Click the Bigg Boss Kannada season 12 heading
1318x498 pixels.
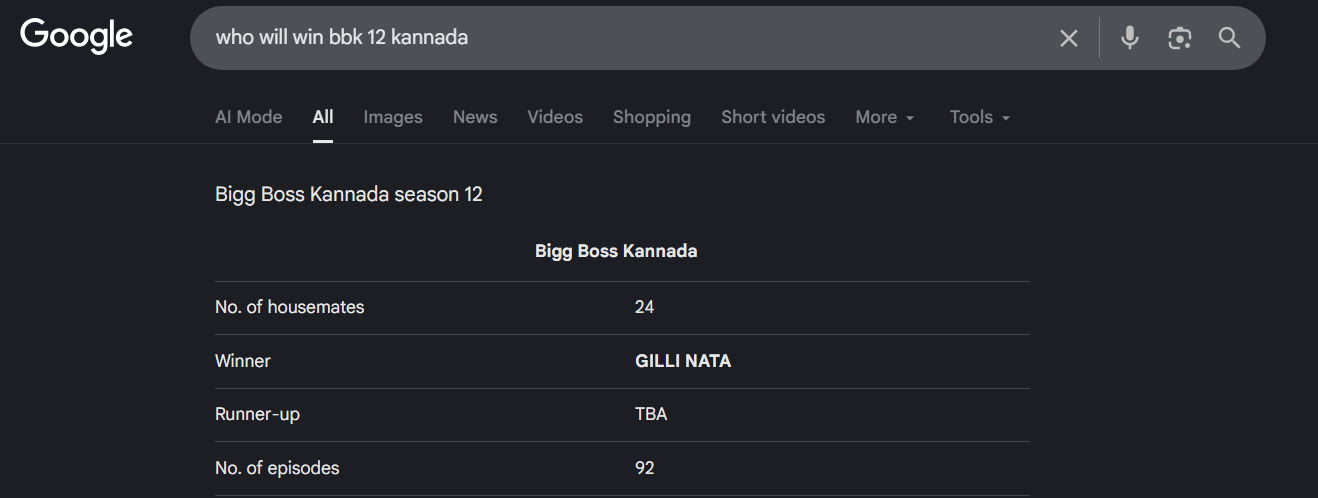pyautogui.click(x=349, y=194)
